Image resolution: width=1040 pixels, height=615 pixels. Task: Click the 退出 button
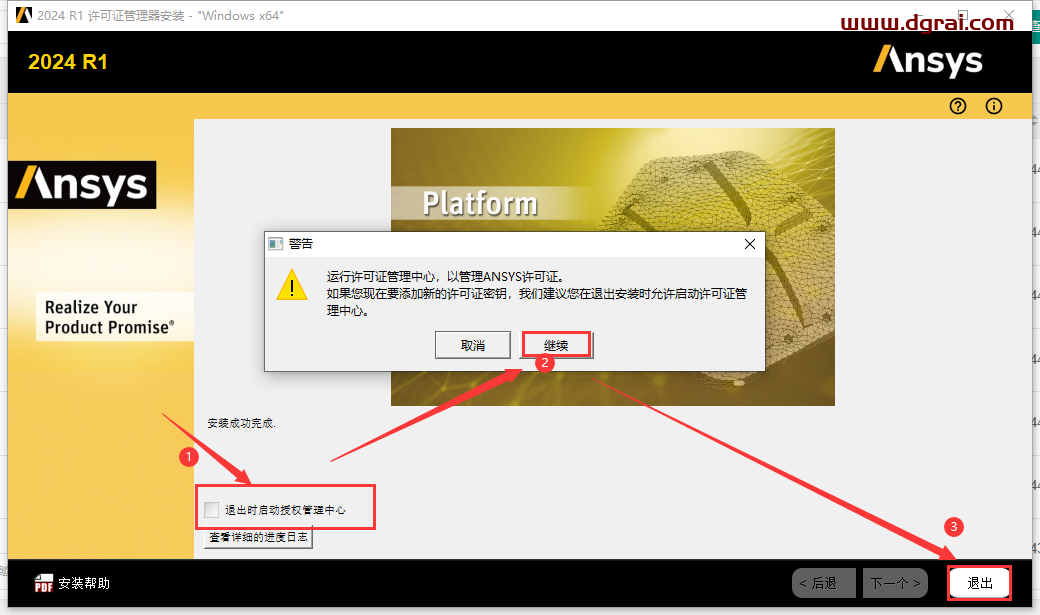pos(980,583)
